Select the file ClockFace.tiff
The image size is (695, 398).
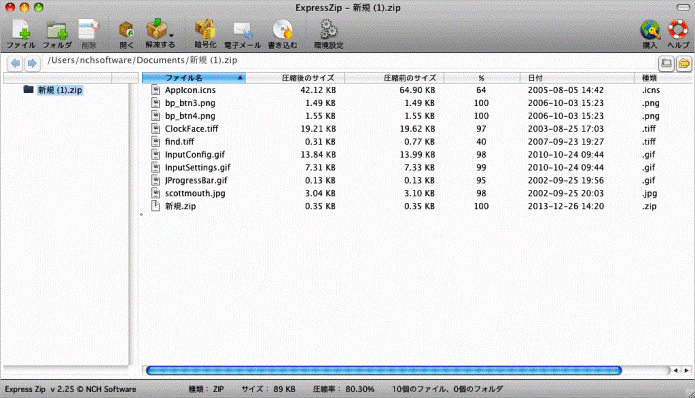191,129
